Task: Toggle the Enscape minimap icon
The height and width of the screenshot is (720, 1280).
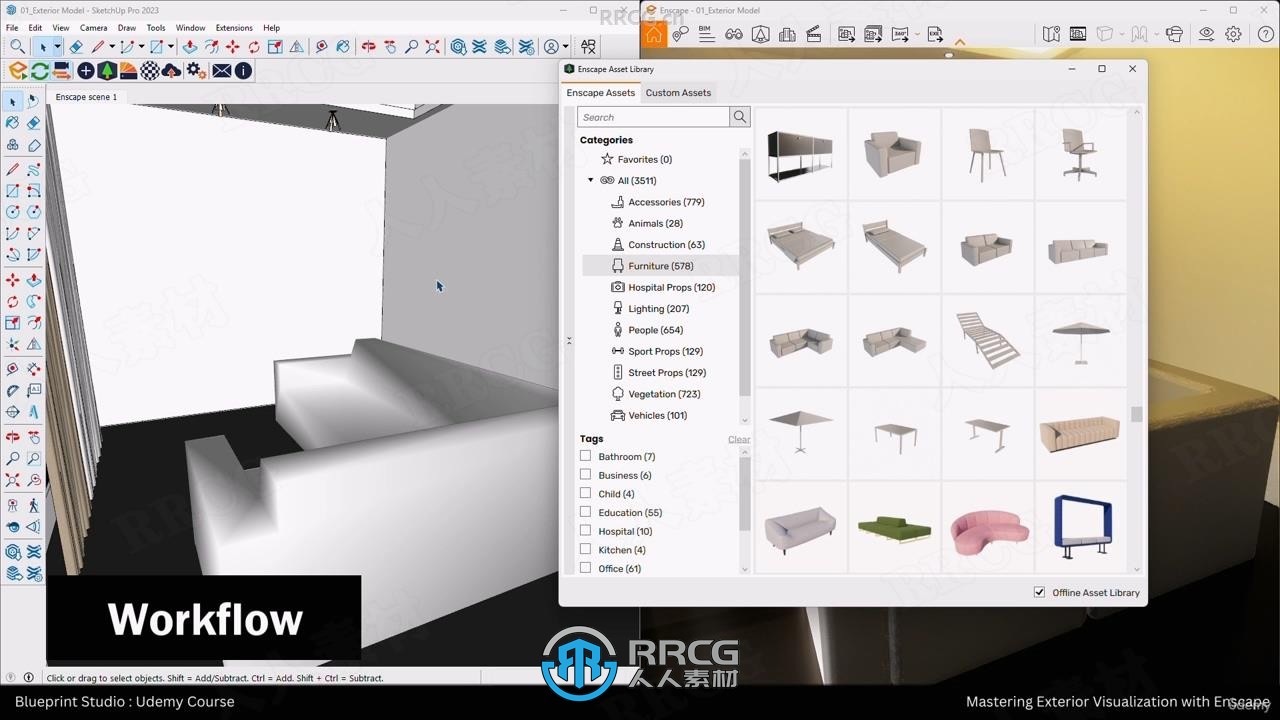Action: click(x=1051, y=35)
